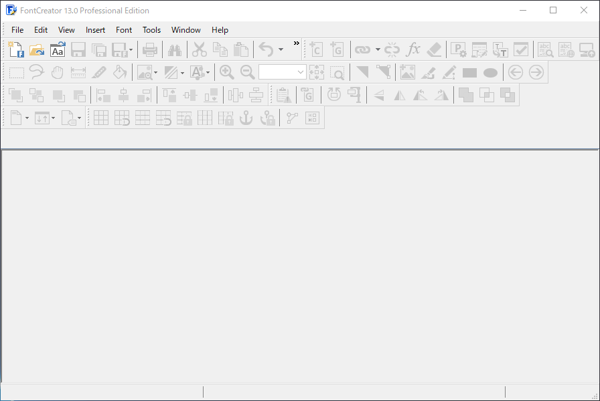The width and height of the screenshot is (600, 401).
Task: Open the Tools menu
Action: [x=152, y=30]
